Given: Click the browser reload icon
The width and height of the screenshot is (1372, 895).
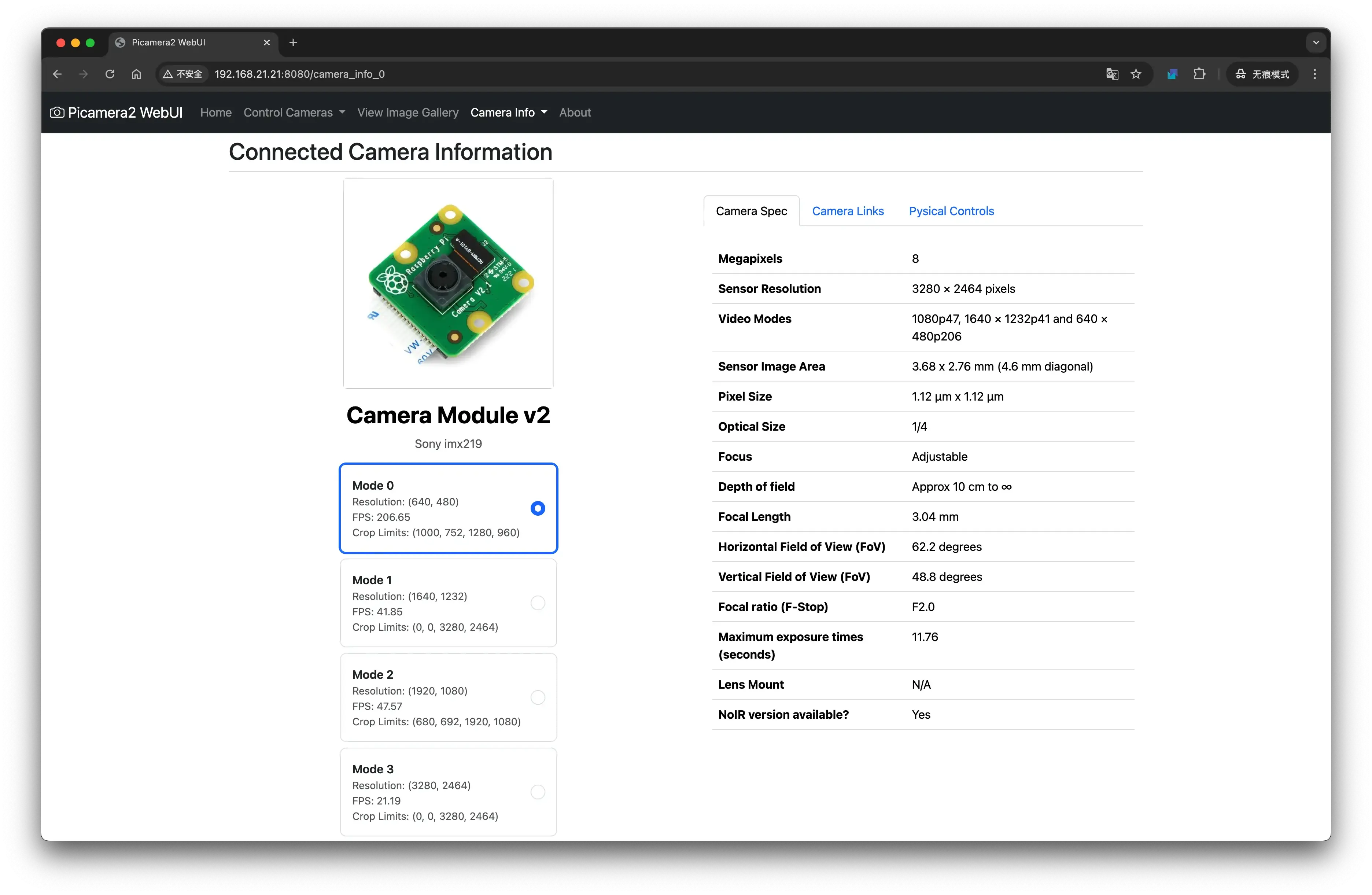Looking at the screenshot, I should [x=110, y=74].
